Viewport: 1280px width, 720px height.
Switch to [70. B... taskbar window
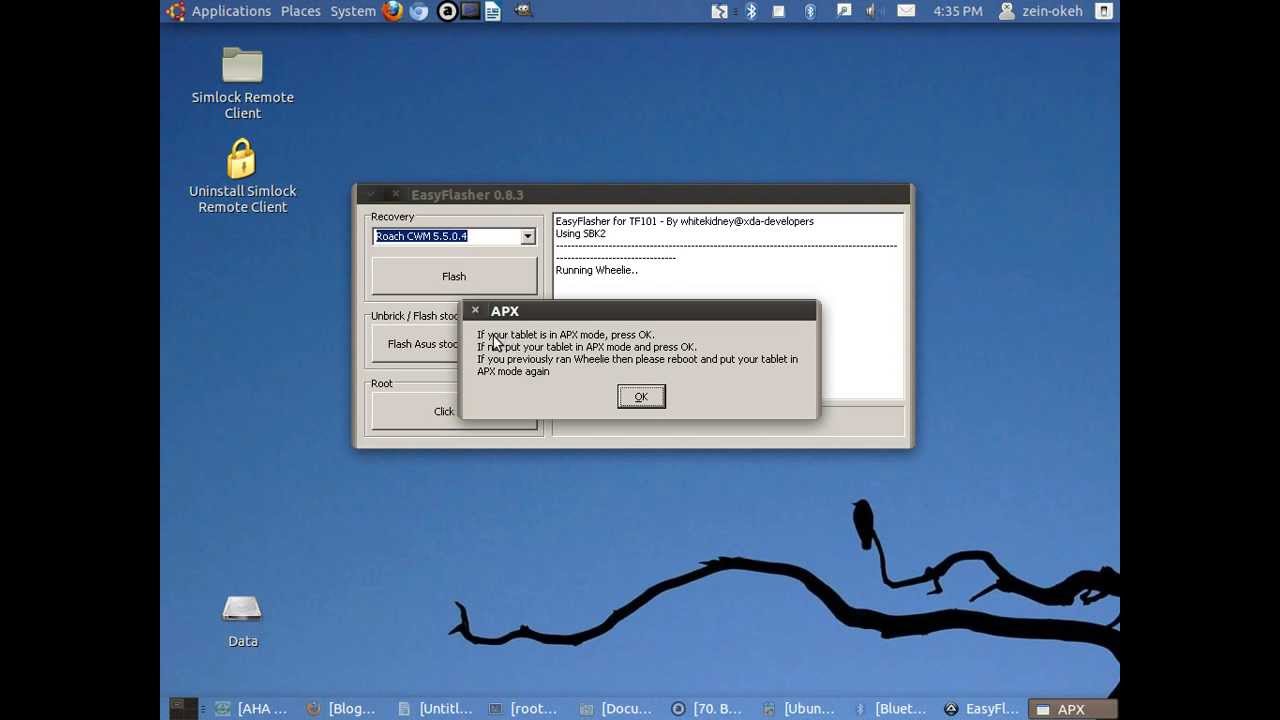pyautogui.click(x=707, y=708)
